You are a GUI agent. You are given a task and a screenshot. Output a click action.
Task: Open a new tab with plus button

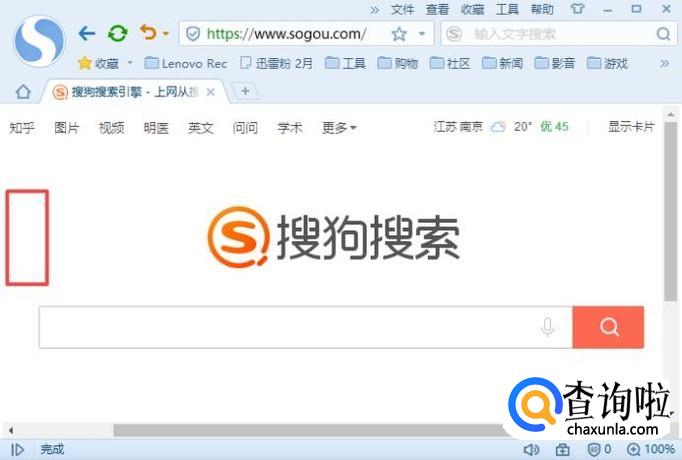tap(245, 91)
